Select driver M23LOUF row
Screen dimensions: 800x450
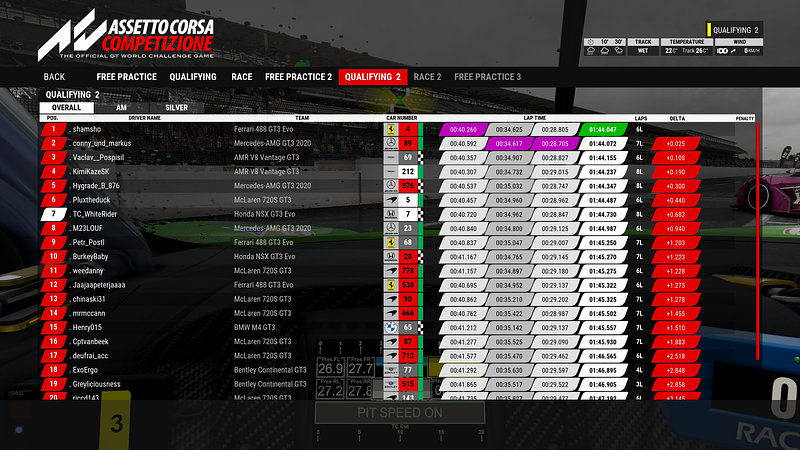pos(397,229)
